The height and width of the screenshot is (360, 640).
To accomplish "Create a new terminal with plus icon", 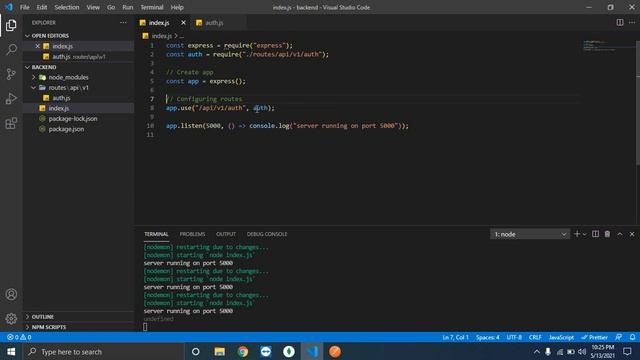I will [577, 234].
